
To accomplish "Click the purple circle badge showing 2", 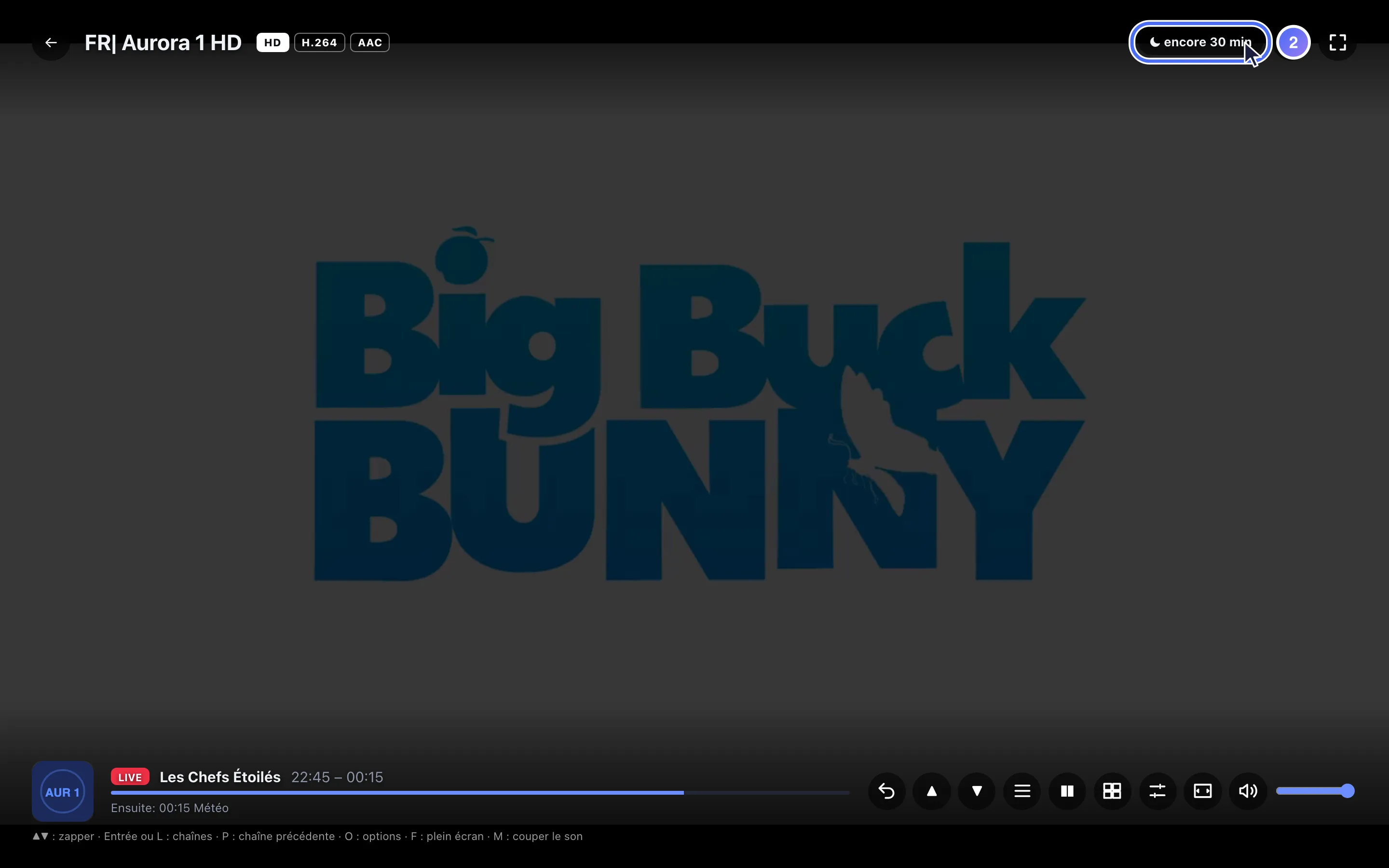I will (x=1293, y=42).
